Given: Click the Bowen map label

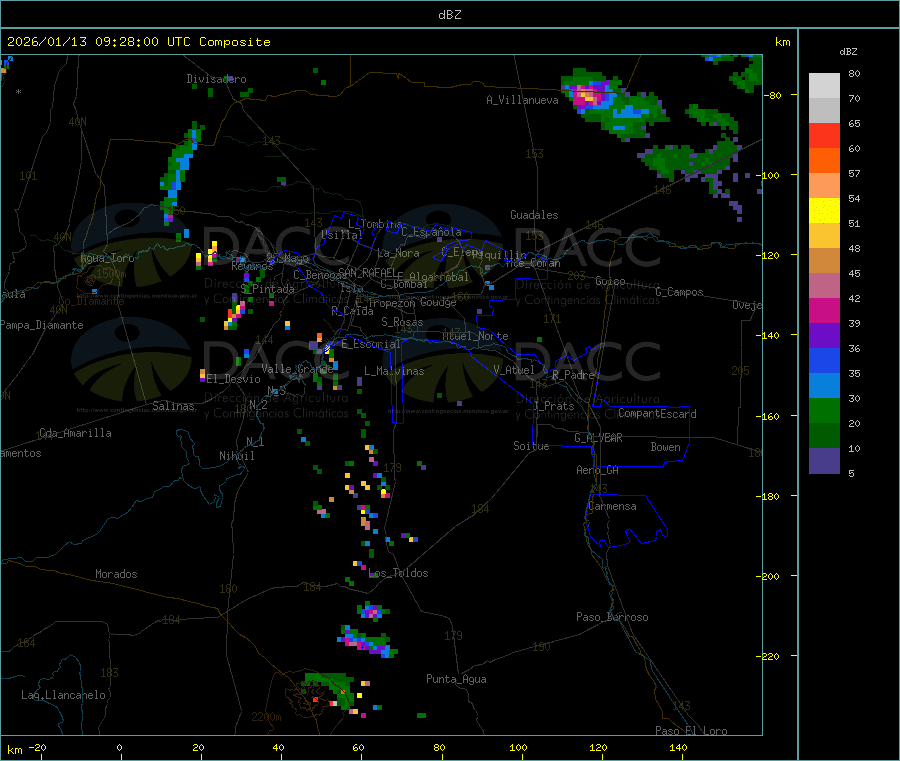Looking at the screenshot, I should coord(665,447).
